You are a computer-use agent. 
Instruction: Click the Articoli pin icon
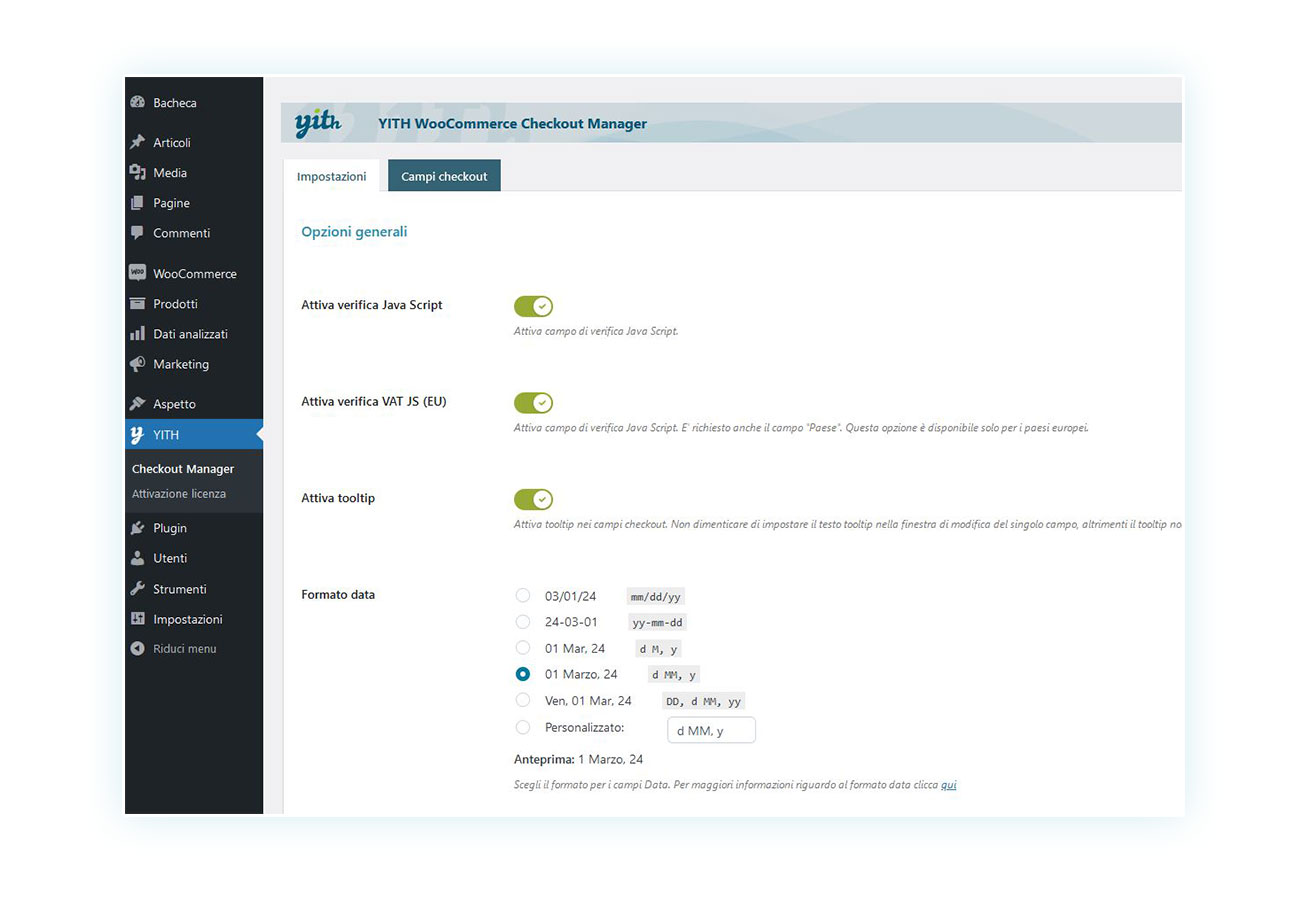click(x=138, y=142)
